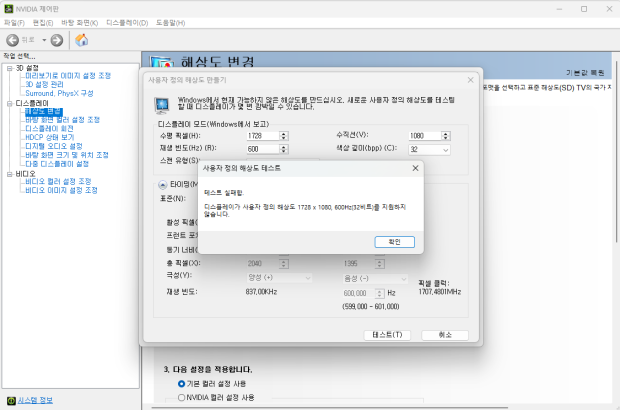620x410 pixels.
Task: Select 비디오 컬러 설정 조정 item
Action: click(58, 181)
